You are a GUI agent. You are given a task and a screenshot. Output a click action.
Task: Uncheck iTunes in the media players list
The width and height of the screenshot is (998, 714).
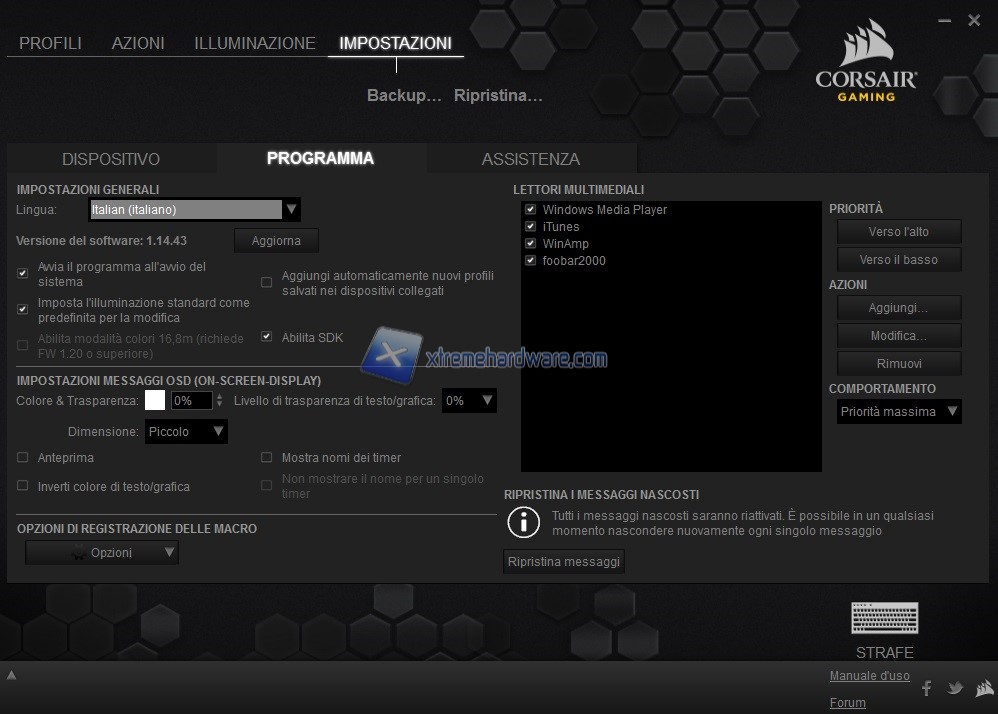click(531, 227)
